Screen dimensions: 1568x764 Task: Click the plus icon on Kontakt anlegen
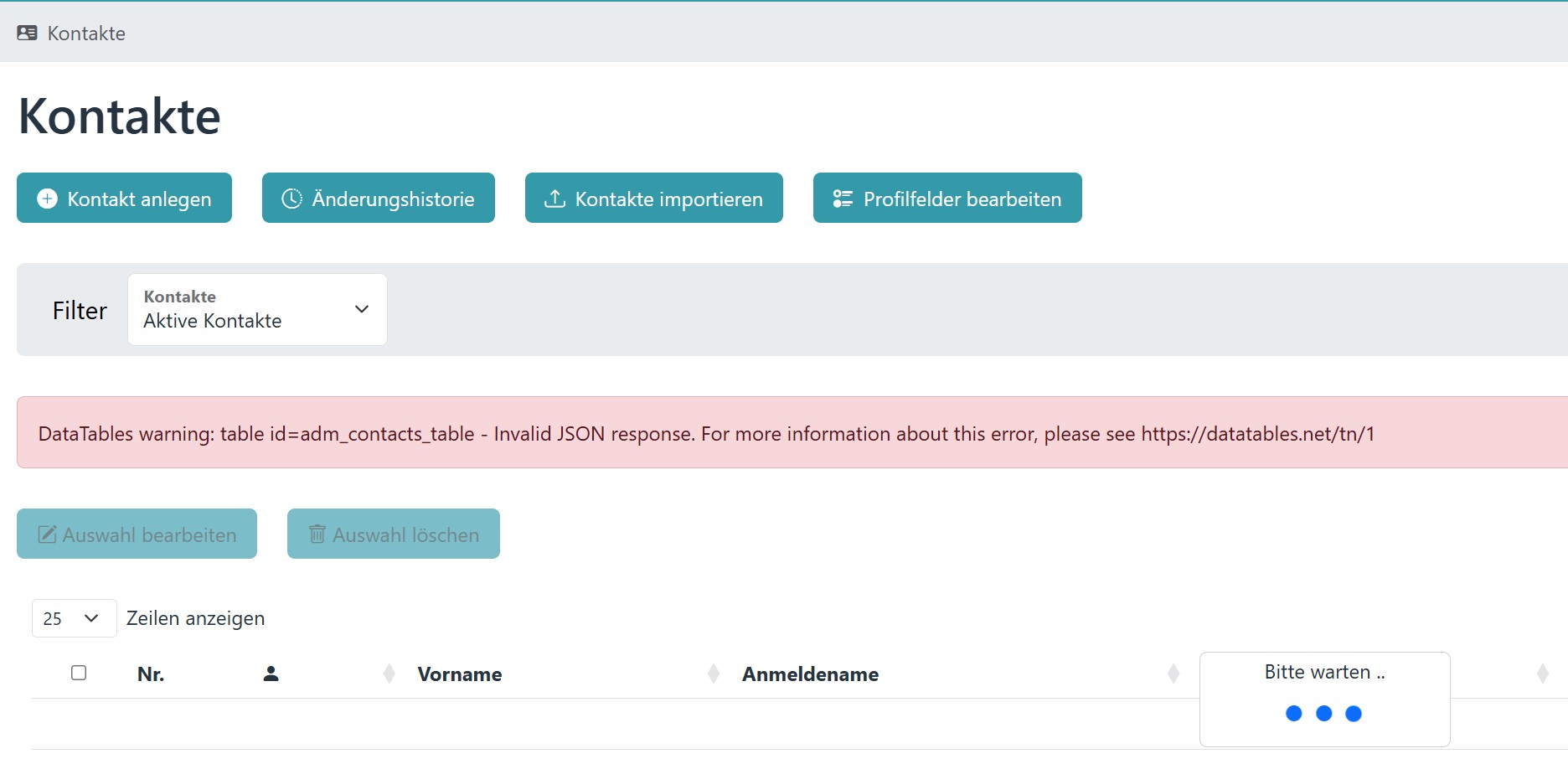[48, 199]
